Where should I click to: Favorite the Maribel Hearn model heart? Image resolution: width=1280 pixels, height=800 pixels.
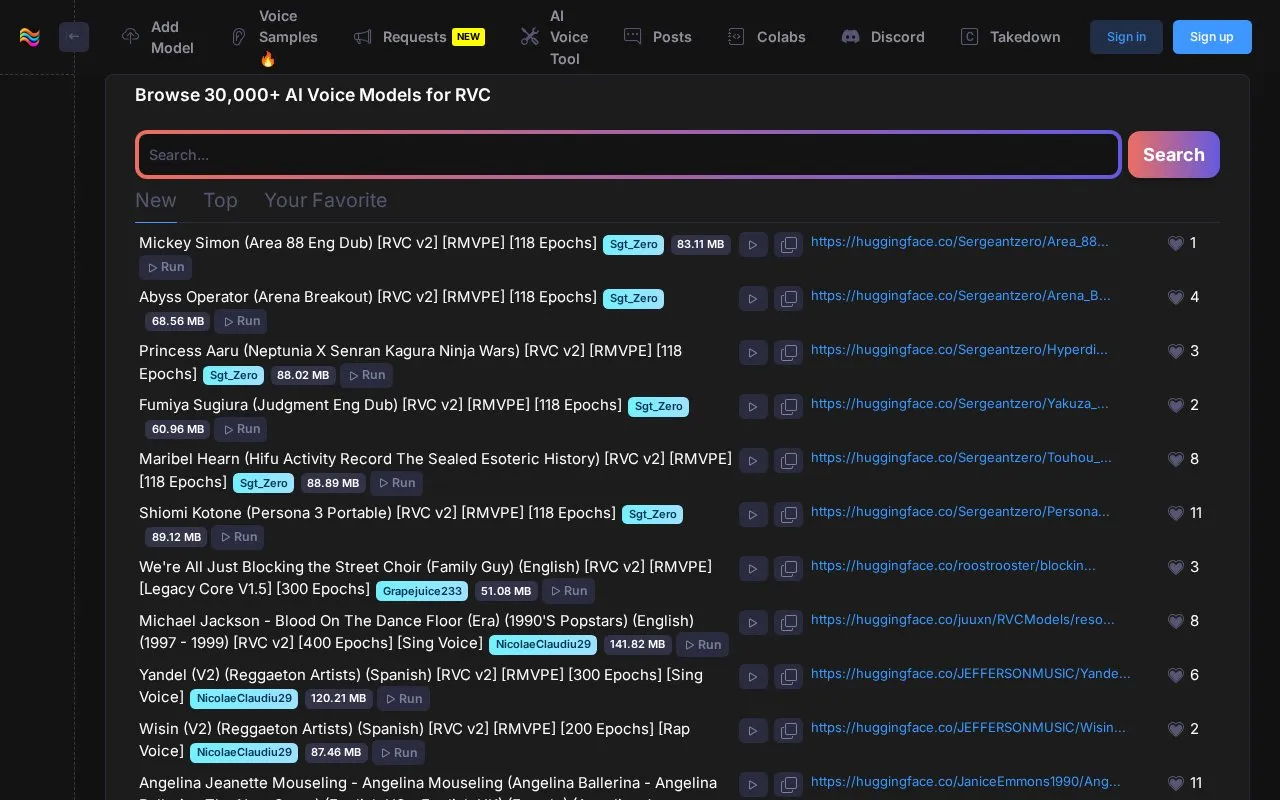pyautogui.click(x=1176, y=459)
